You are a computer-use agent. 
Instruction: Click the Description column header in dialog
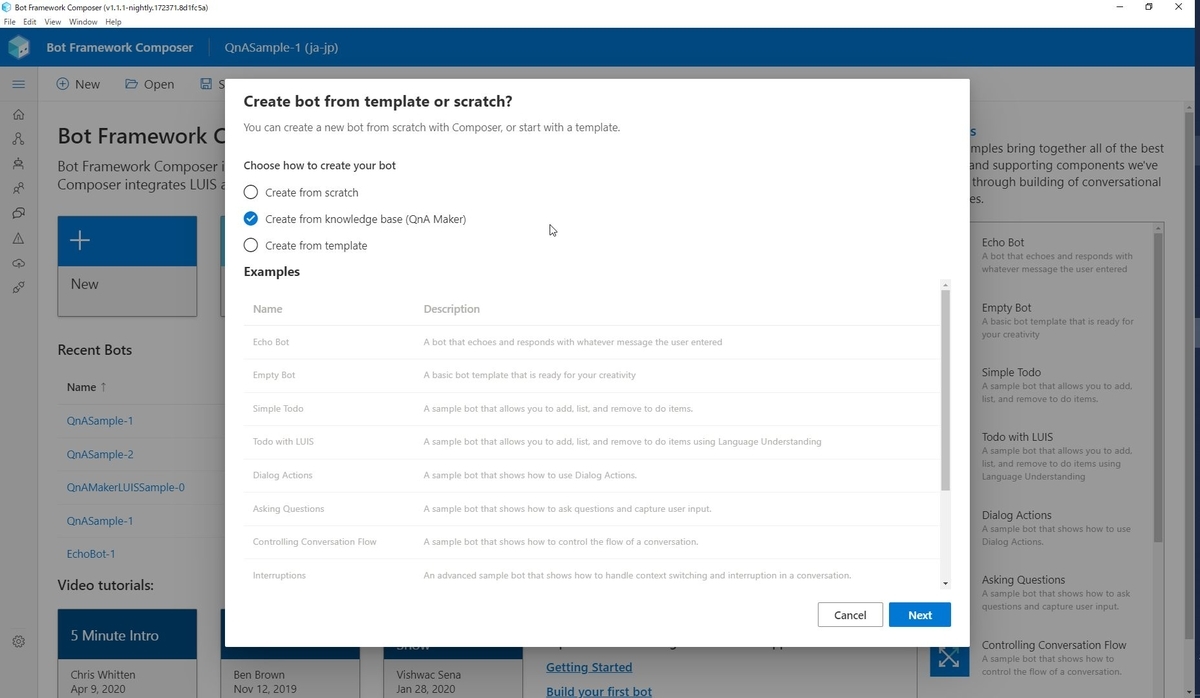452,309
